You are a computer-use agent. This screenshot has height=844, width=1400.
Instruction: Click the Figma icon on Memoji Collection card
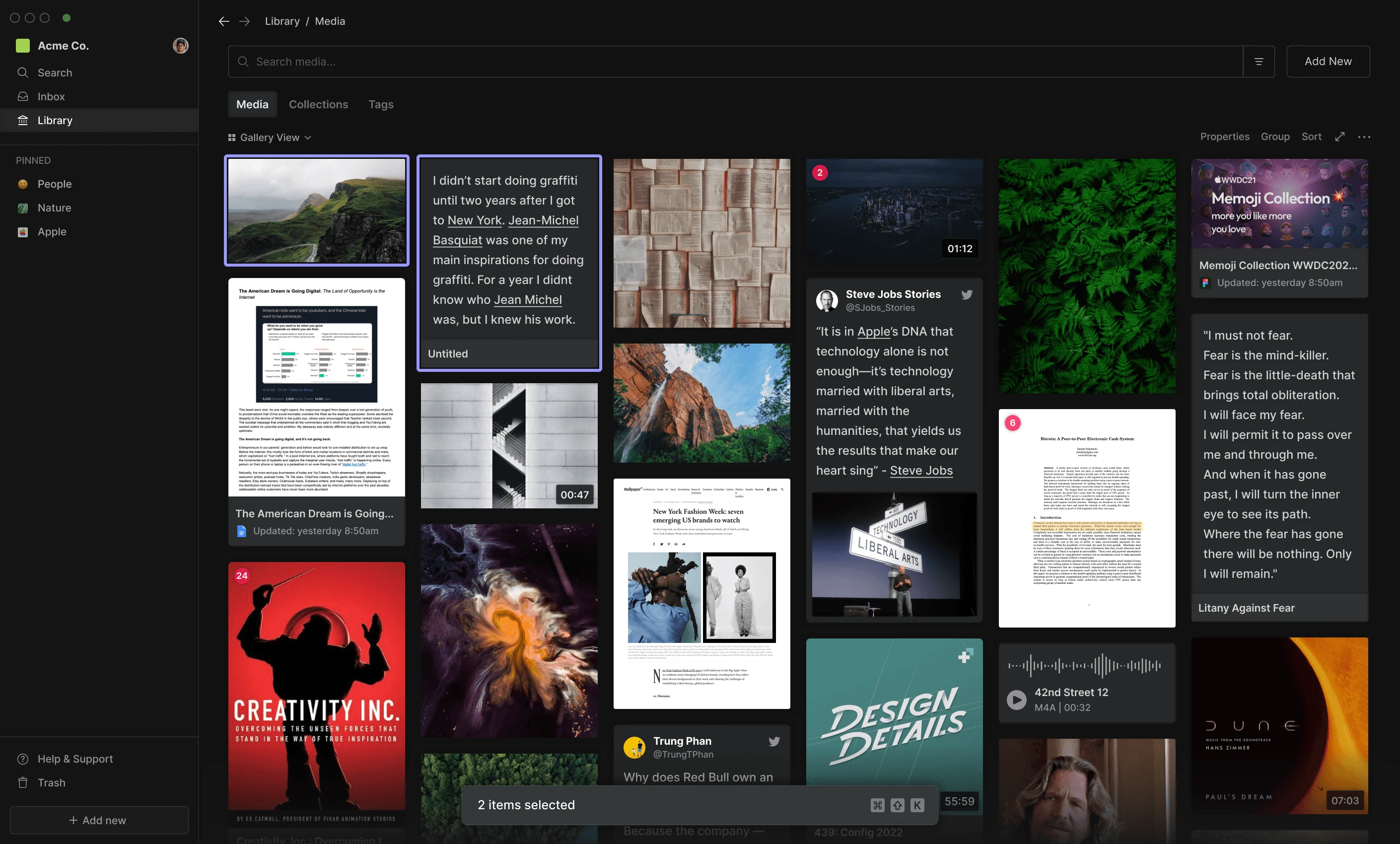point(1204,282)
